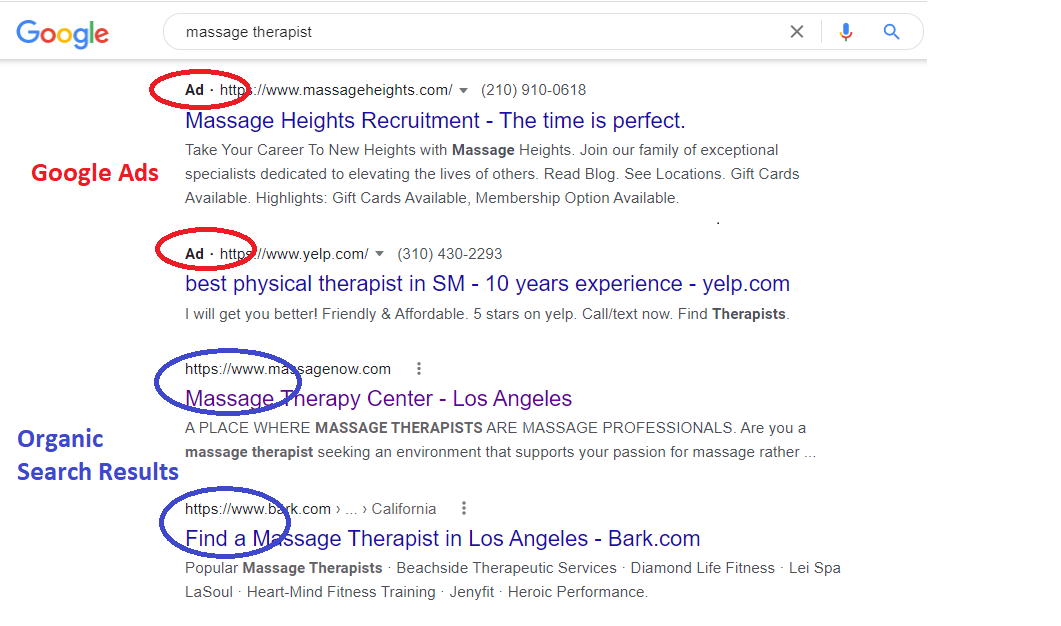Start the search with the magnifying glass icon
The height and width of the screenshot is (626, 1061).
pos(891,31)
